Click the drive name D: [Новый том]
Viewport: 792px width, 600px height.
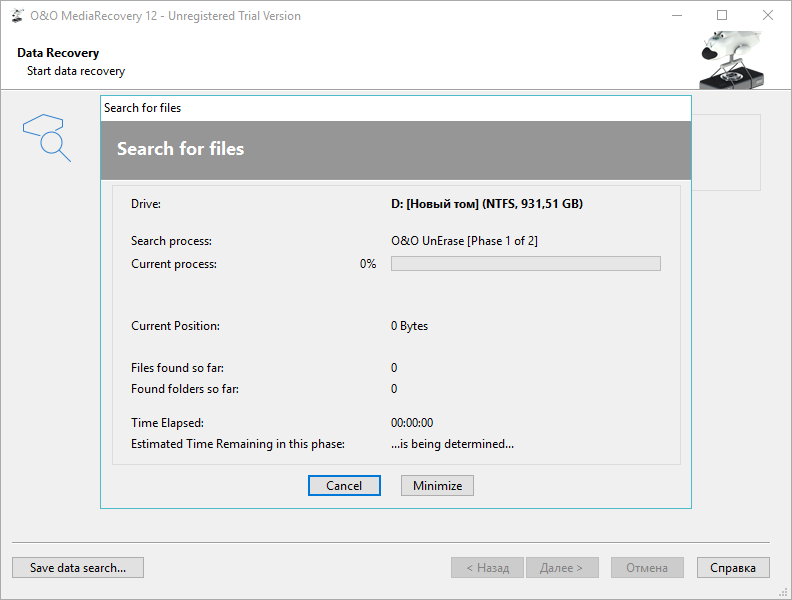click(x=486, y=204)
